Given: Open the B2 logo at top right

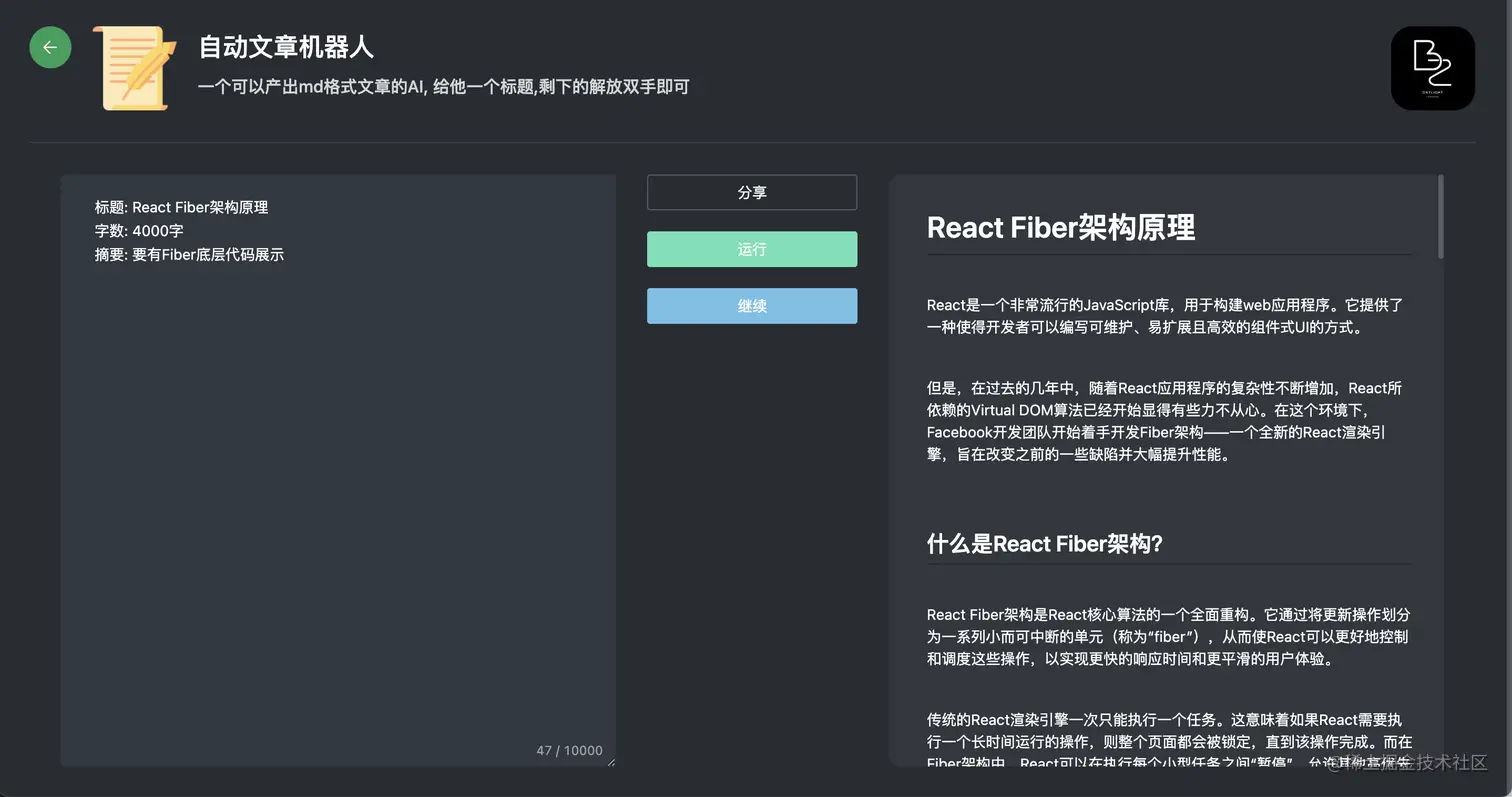Looking at the screenshot, I should (x=1432, y=68).
